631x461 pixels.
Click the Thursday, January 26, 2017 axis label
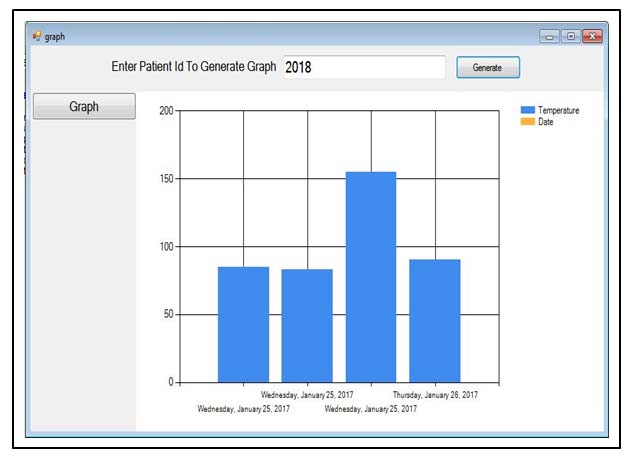(x=435, y=395)
